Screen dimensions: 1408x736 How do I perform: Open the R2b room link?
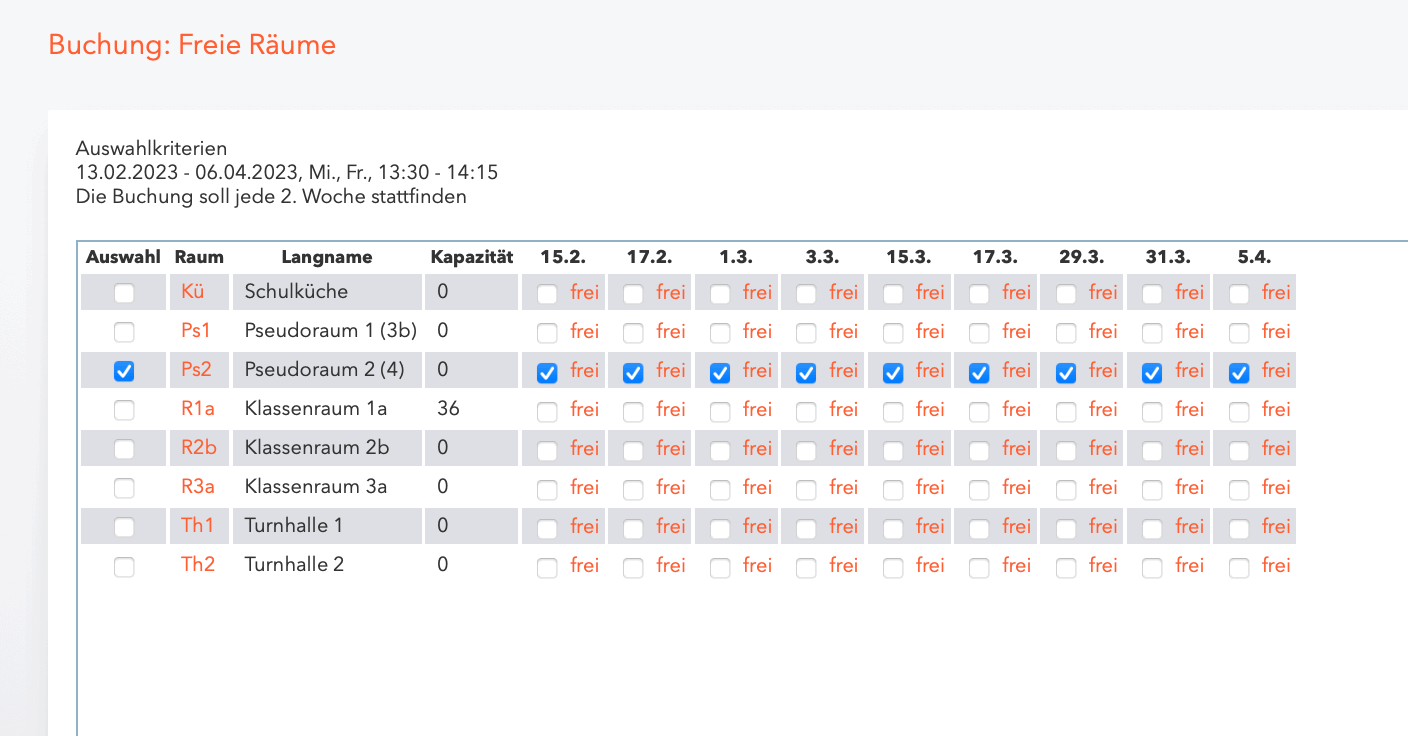tap(199, 447)
